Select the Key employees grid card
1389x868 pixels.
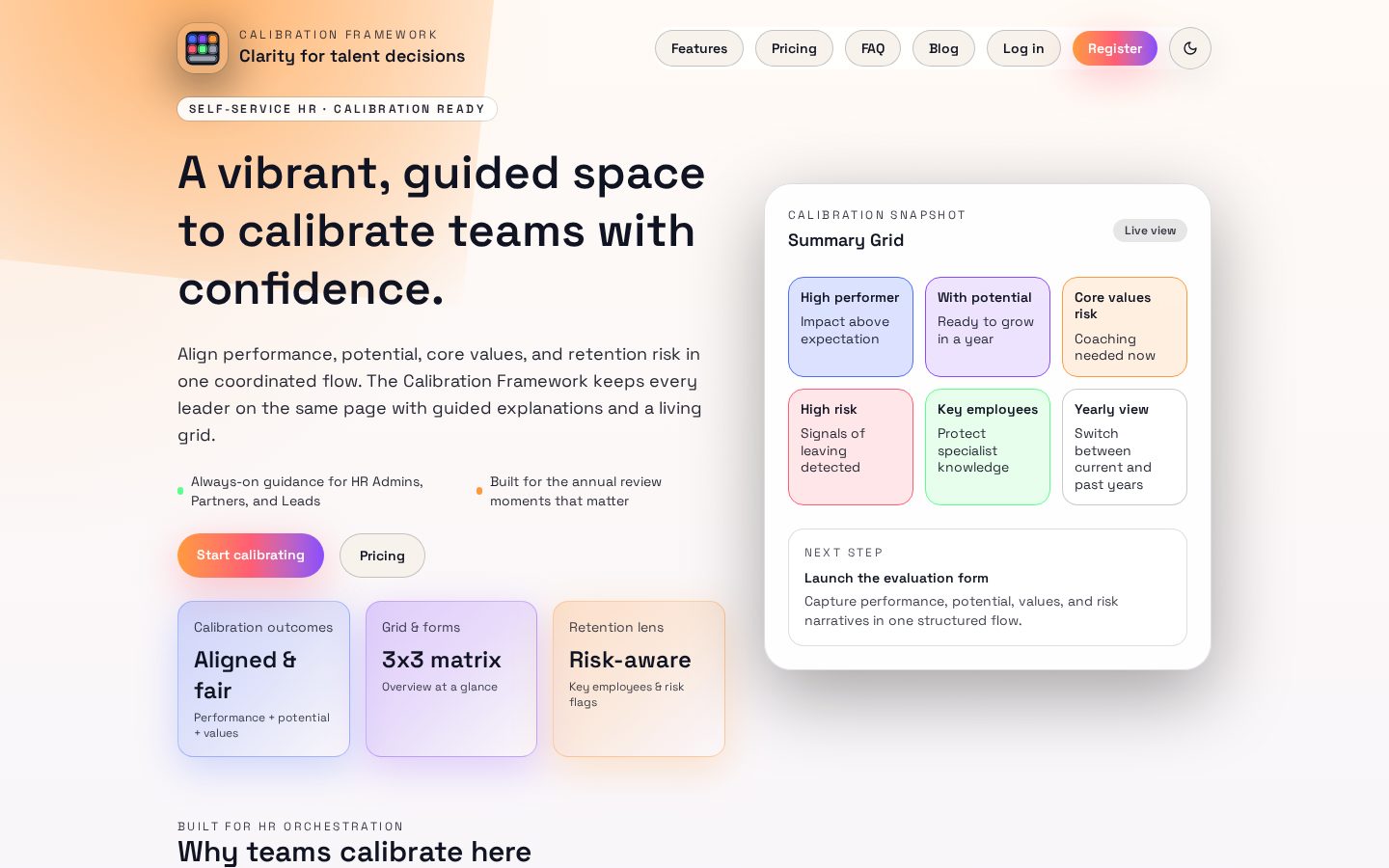pos(988,447)
